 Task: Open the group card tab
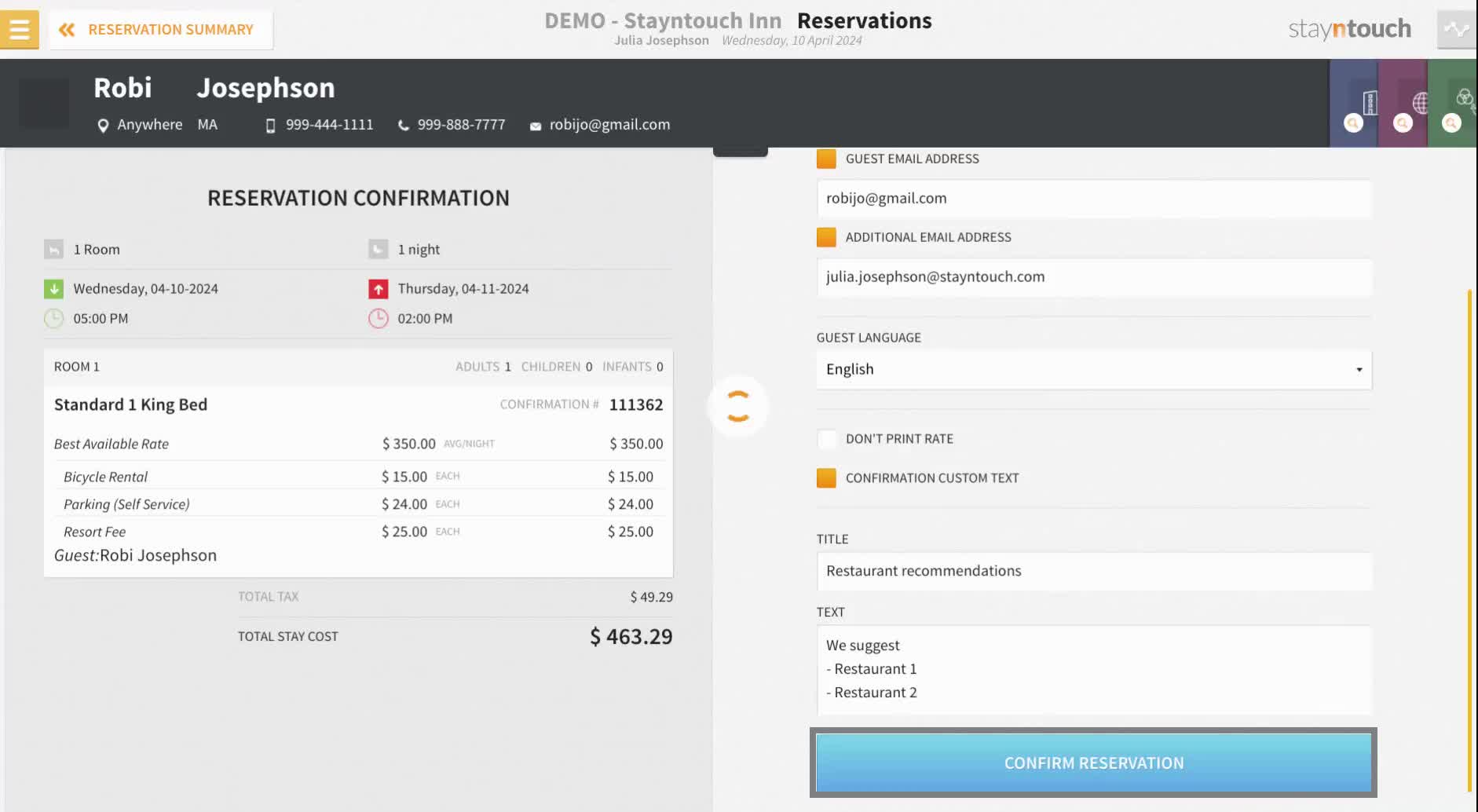(x=1453, y=103)
